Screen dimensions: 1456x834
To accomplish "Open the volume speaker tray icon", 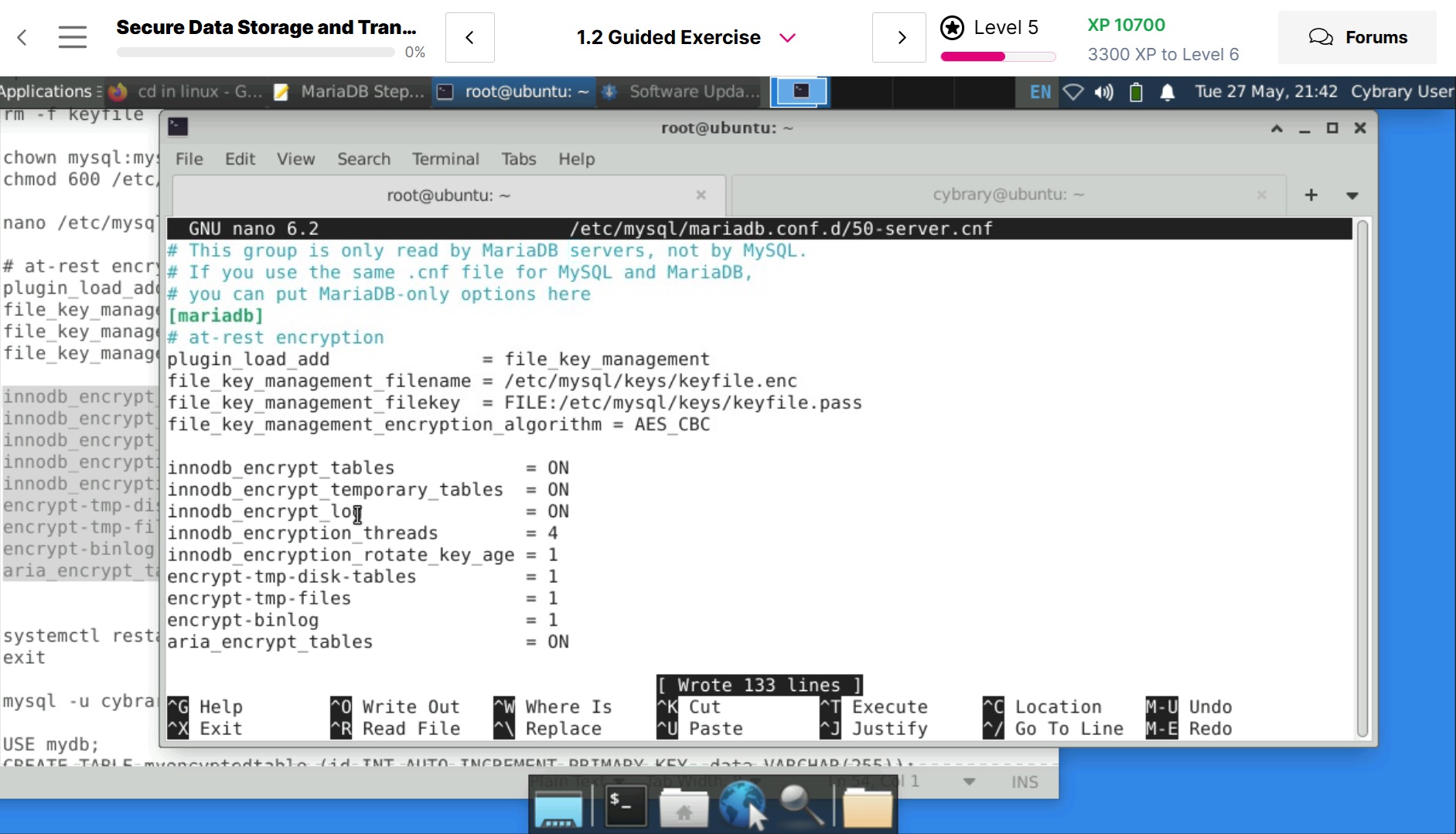I will 1104,92.
